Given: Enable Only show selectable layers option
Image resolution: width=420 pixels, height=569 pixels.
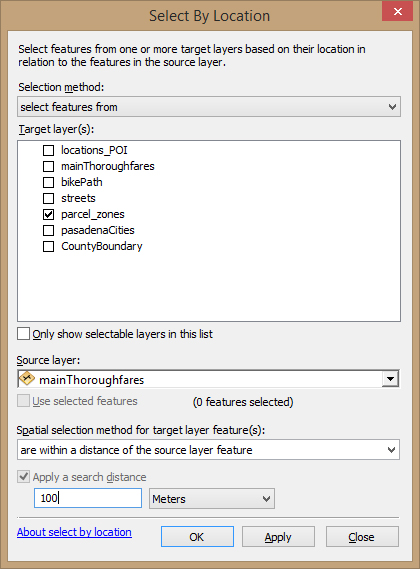Looking at the screenshot, I should [24, 334].
